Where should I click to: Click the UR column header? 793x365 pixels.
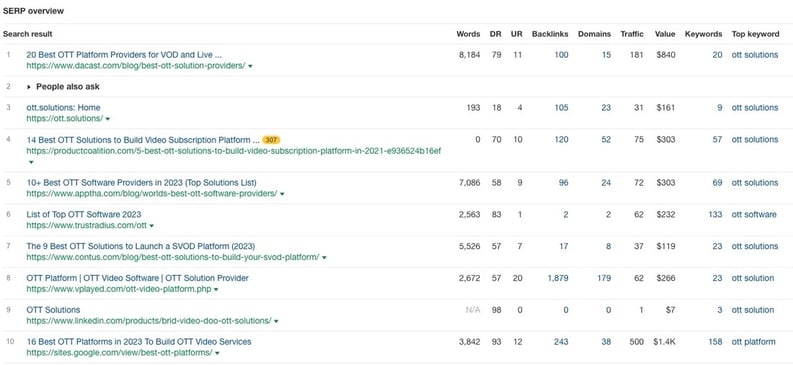click(516, 34)
